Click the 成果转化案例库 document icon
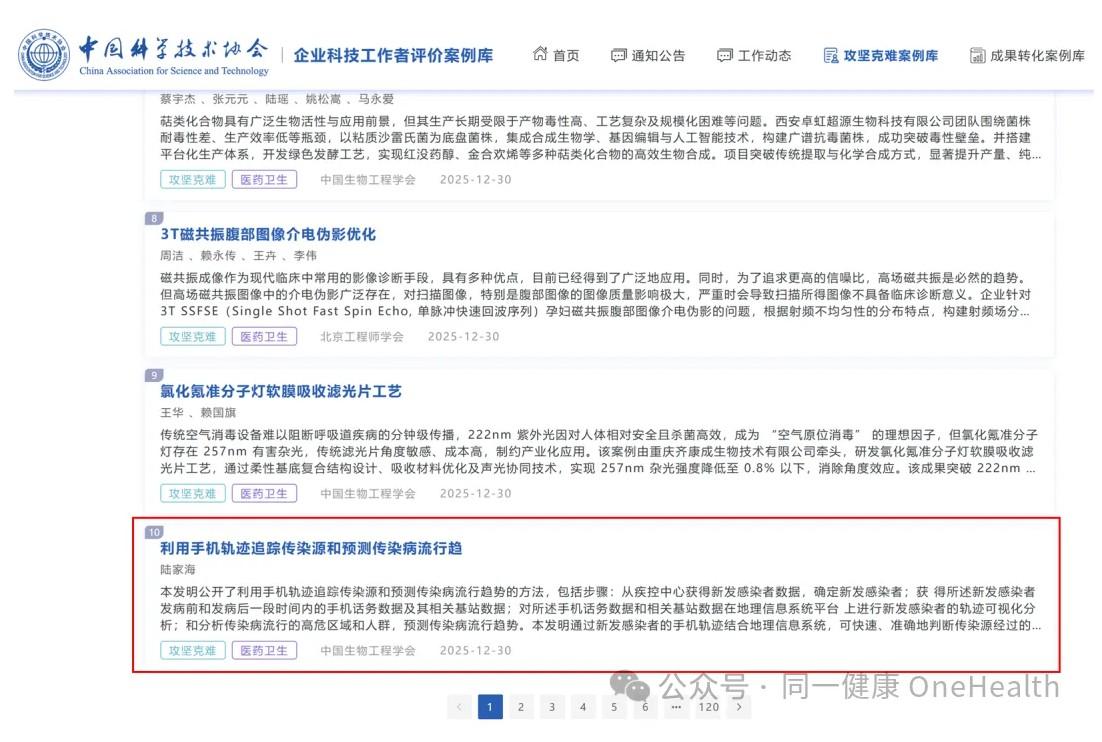This screenshot has width=1102, height=742. click(977, 56)
